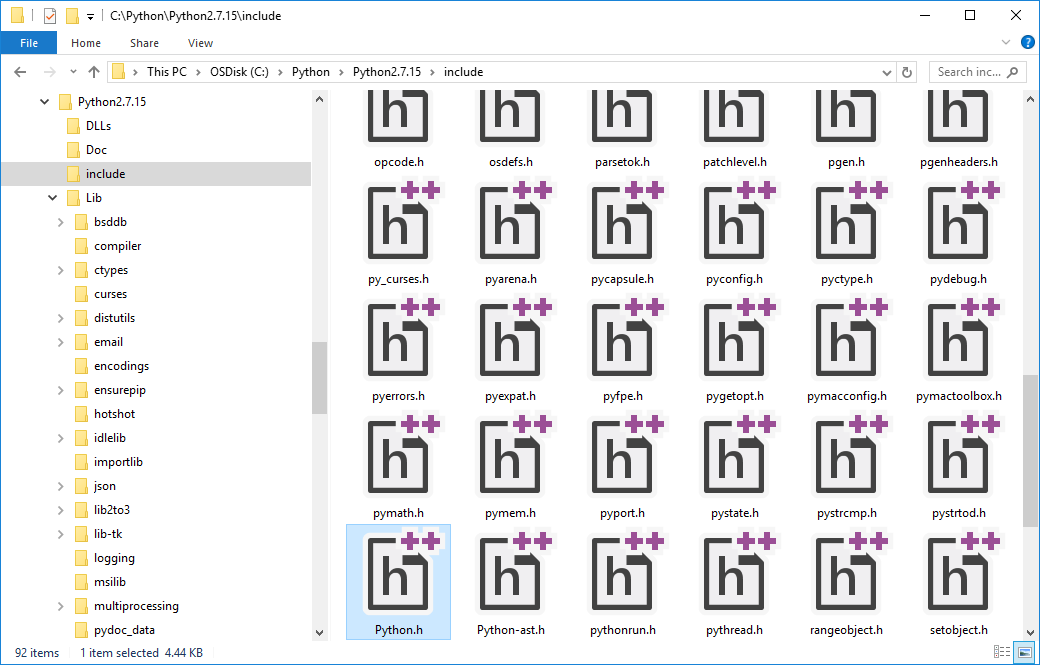Collapse the Python2.7.15 tree node
Screen dimensions: 1040x665
point(44,101)
